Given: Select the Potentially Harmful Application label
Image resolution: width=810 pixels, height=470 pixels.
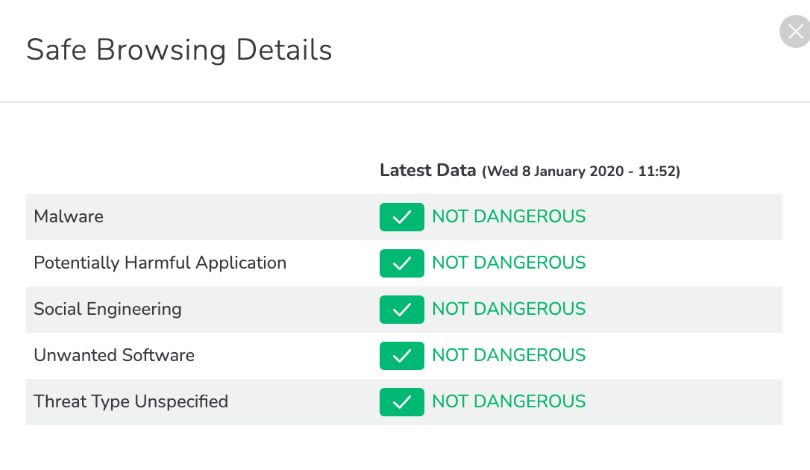Looking at the screenshot, I should tap(160, 263).
